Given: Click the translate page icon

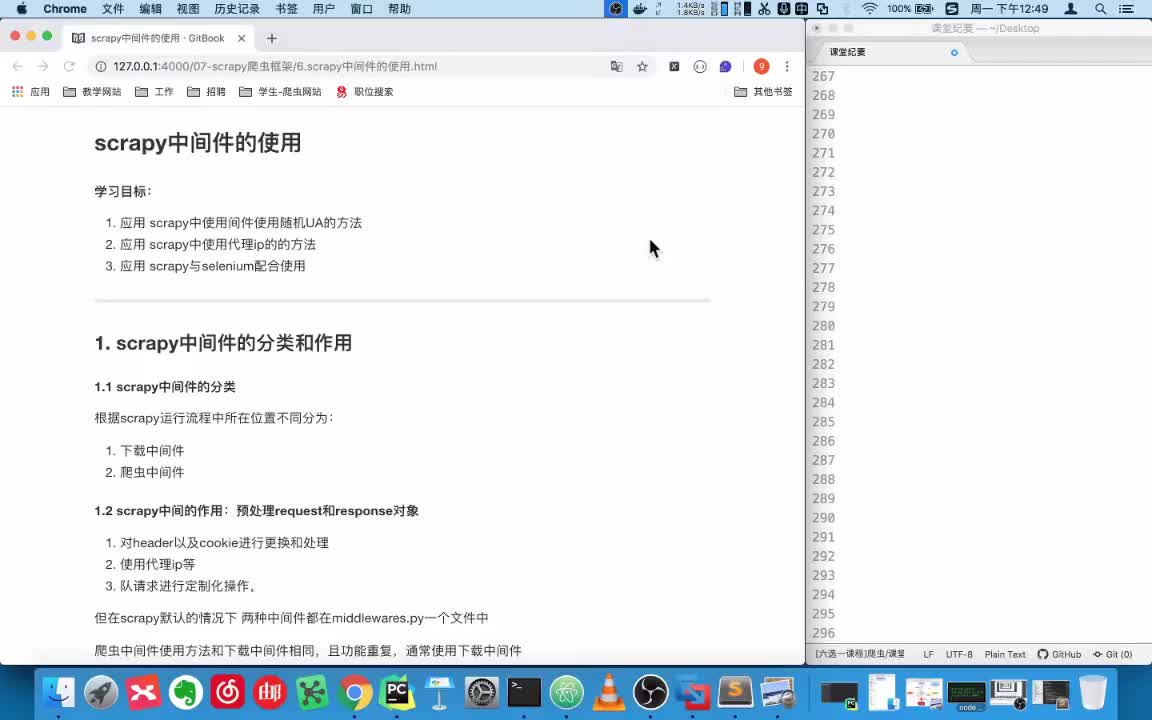Looking at the screenshot, I should 616,66.
